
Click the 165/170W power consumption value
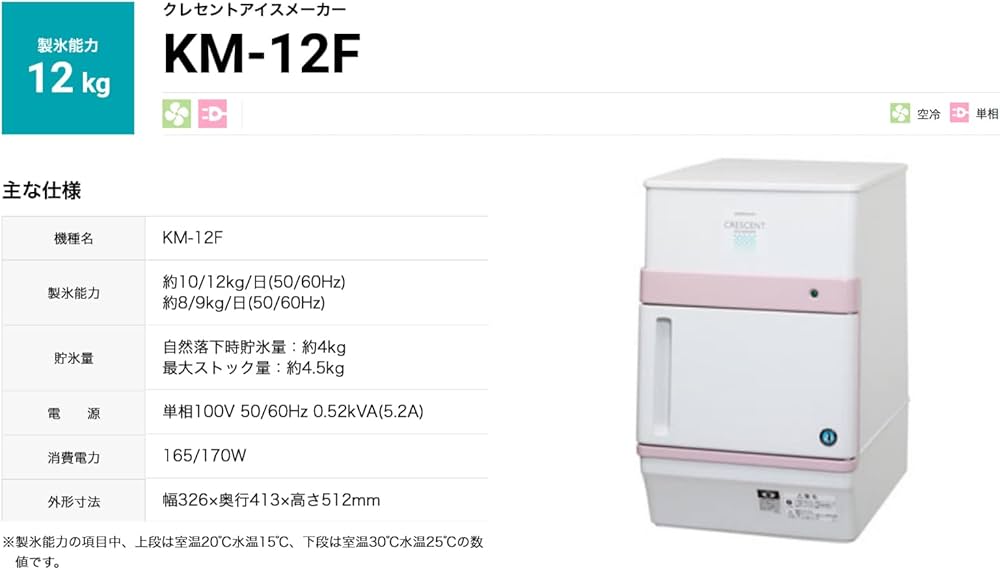click(204, 456)
